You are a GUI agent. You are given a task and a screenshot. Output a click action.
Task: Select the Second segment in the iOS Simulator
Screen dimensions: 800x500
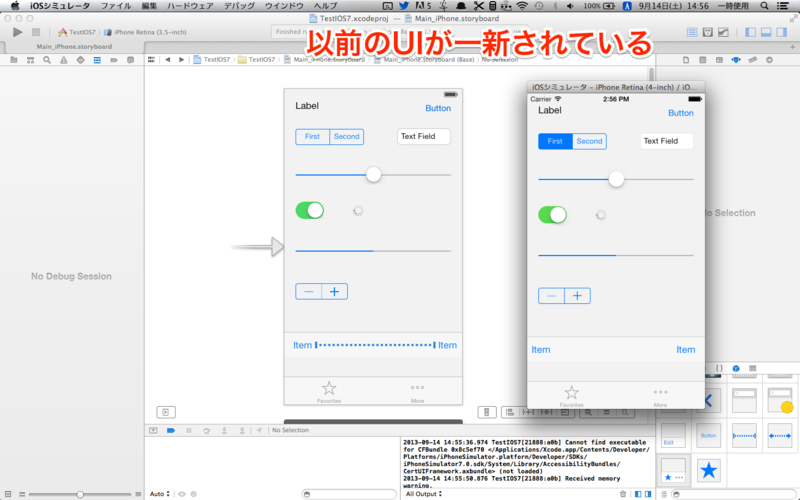tap(589, 141)
